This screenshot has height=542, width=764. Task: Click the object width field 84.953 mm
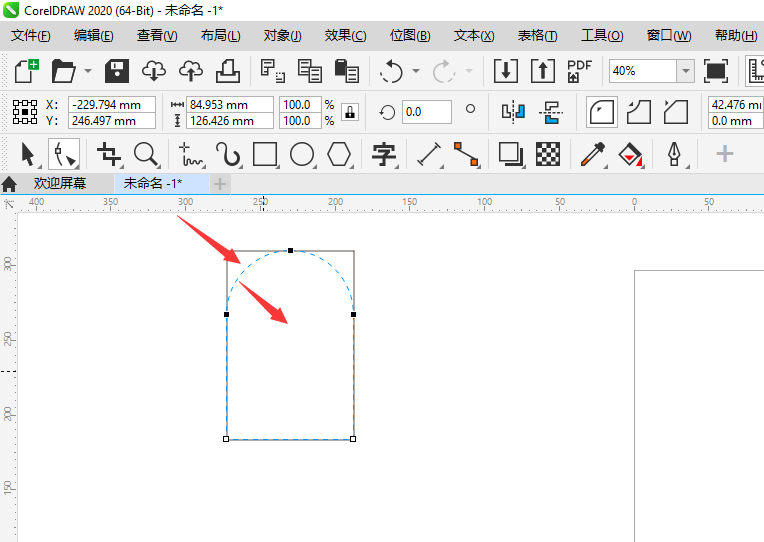pos(229,104)
